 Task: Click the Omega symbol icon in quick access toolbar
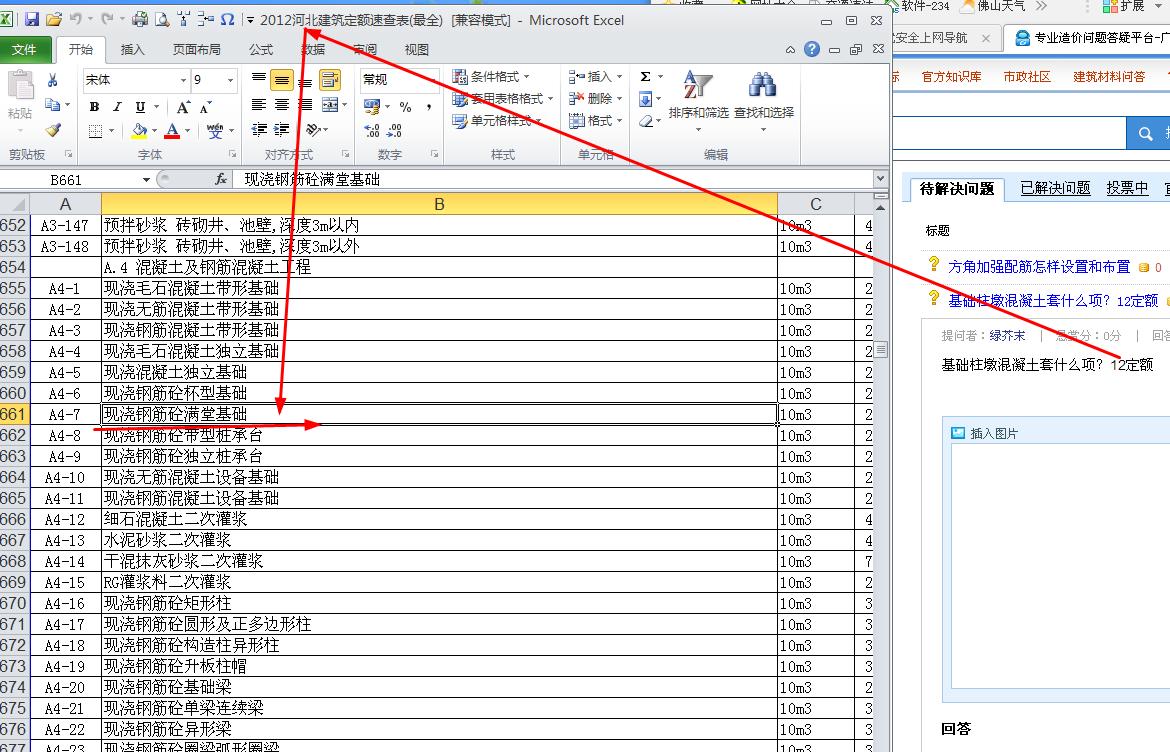tap(228, 20)
